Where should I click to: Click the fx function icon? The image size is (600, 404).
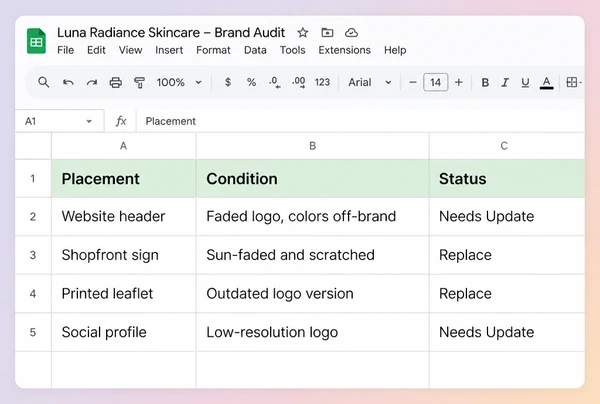coord(121,121)
